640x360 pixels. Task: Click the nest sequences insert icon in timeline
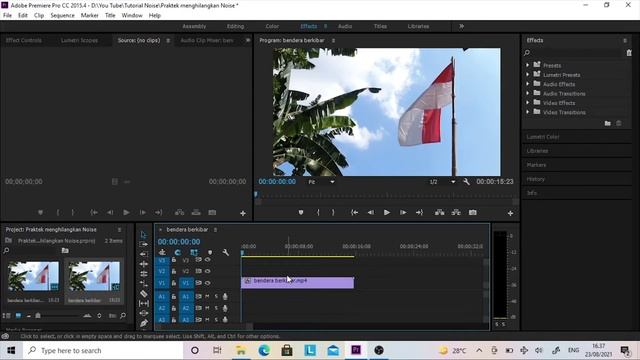coord(162,253)
